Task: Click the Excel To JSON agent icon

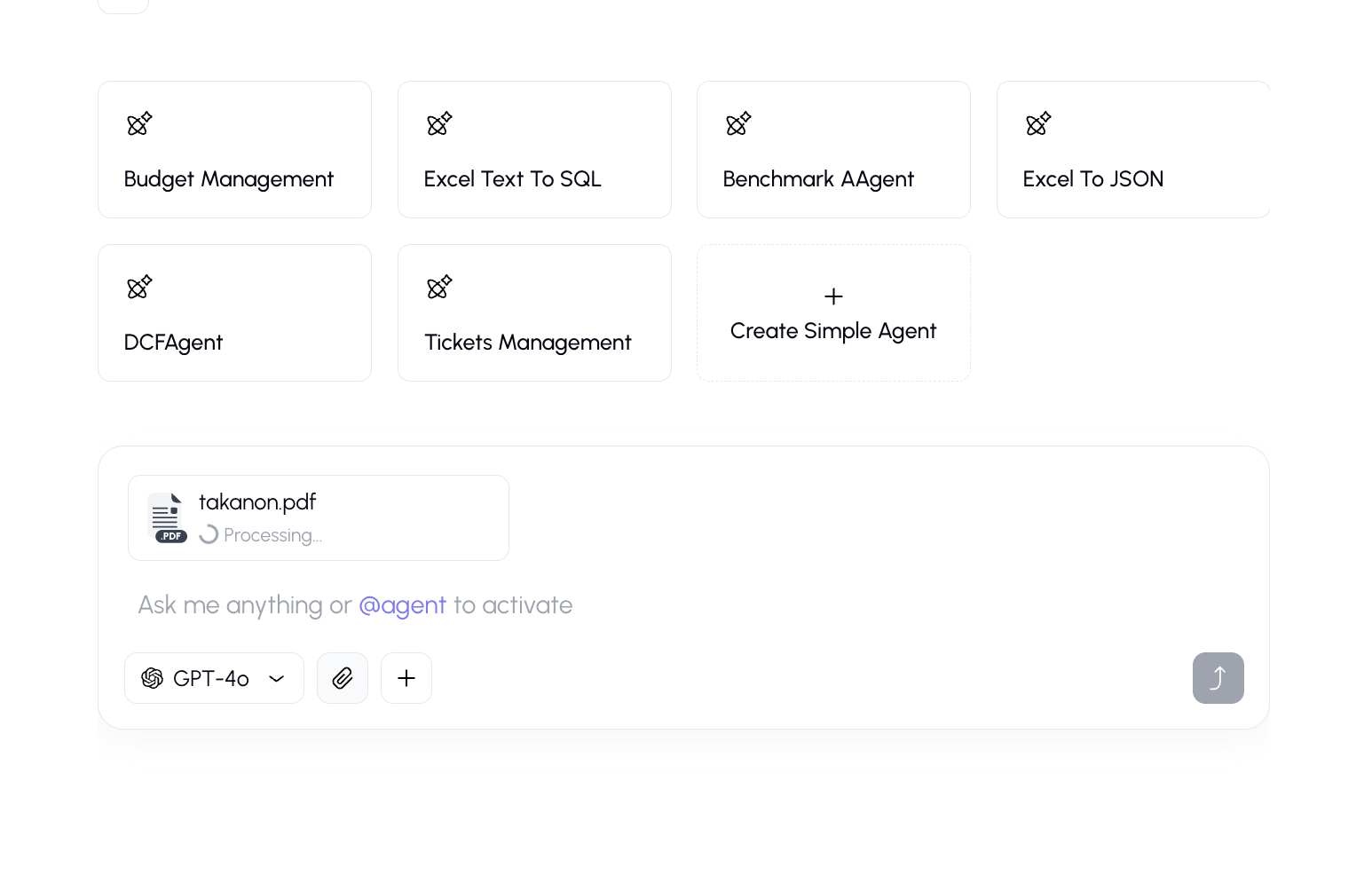Action: (x=1038, y=123)
